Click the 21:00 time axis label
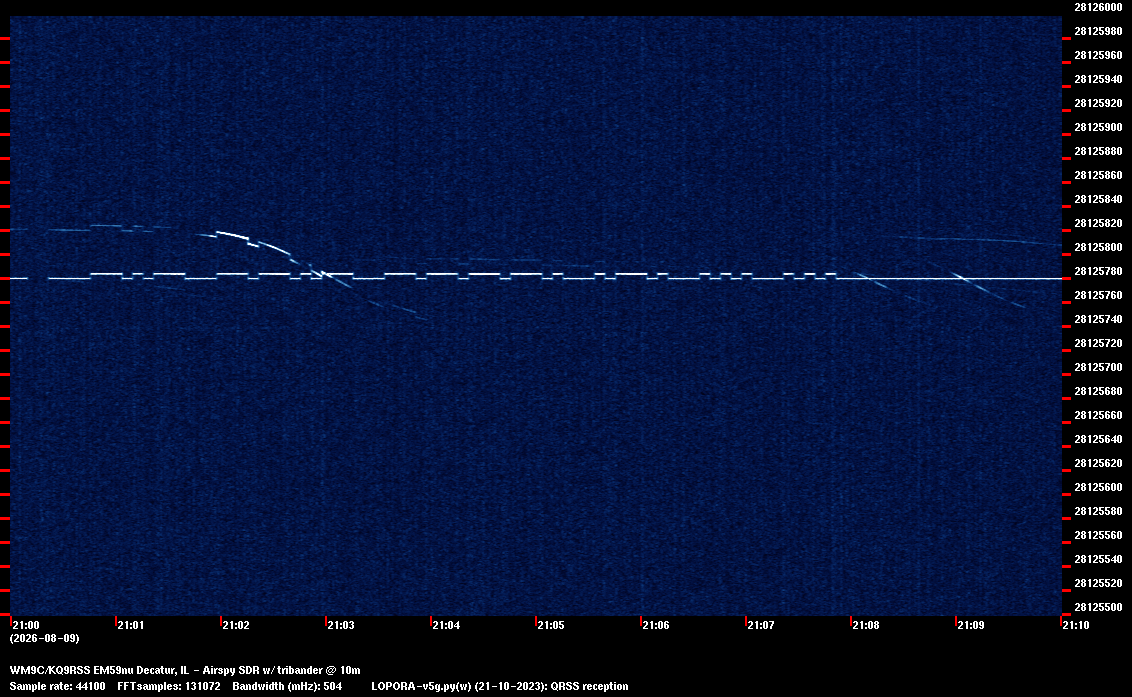This screenshot has height=697, width=1132. coord(26,625)
